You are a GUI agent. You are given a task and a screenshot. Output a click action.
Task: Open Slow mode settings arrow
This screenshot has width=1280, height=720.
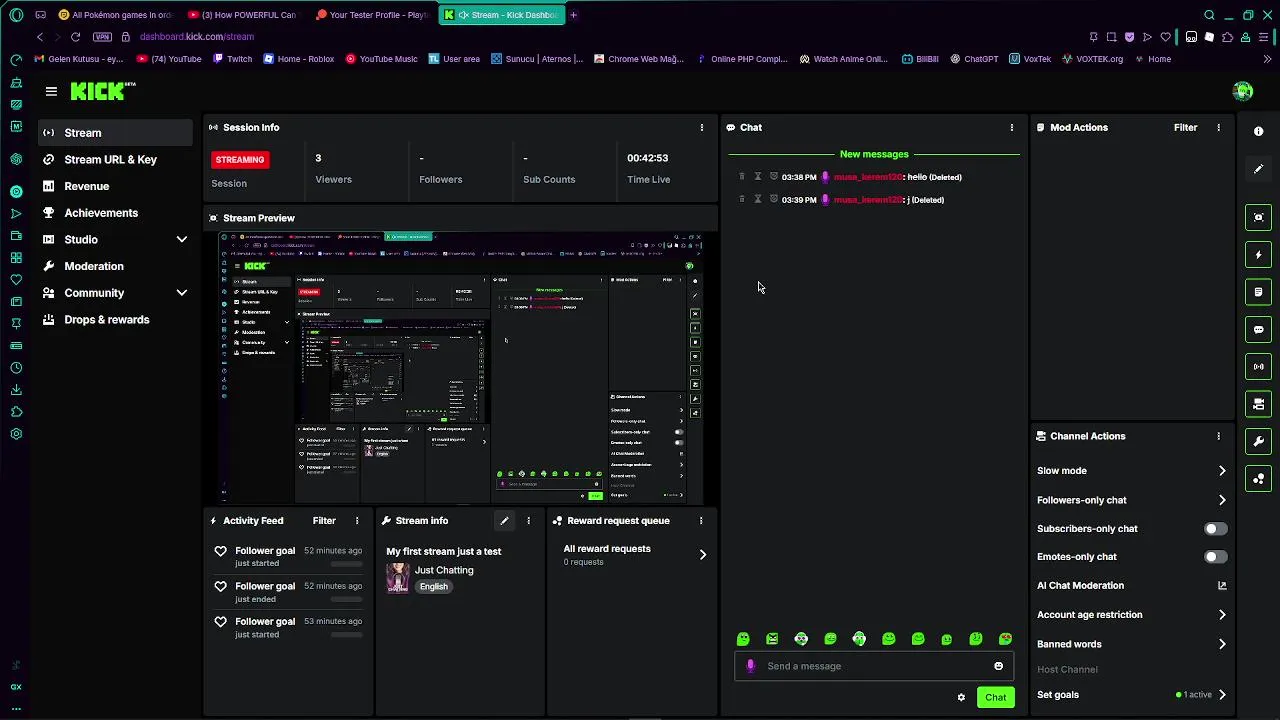tap(1222, 471)
